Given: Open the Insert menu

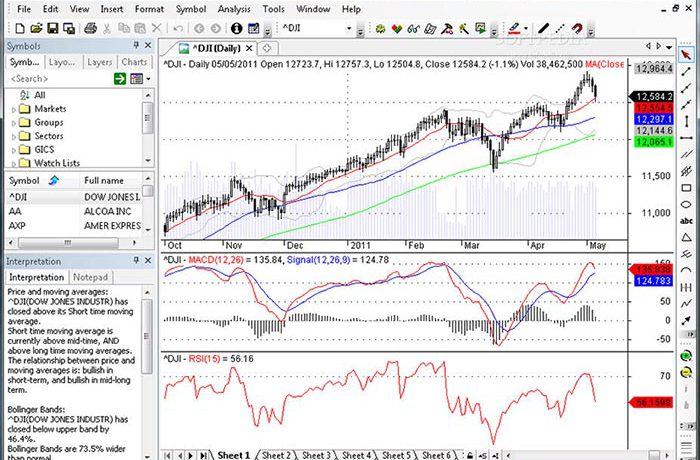Looking at the screenshot, I should coord(112,9).
